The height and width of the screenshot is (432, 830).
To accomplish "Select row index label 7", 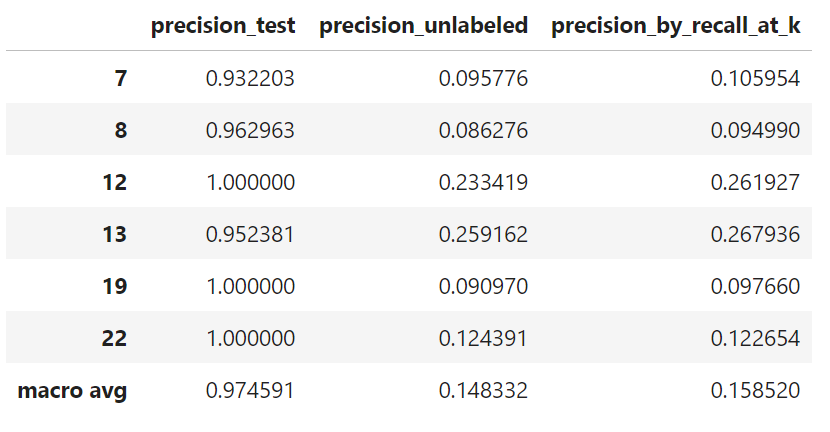I will tap(120, 79).
